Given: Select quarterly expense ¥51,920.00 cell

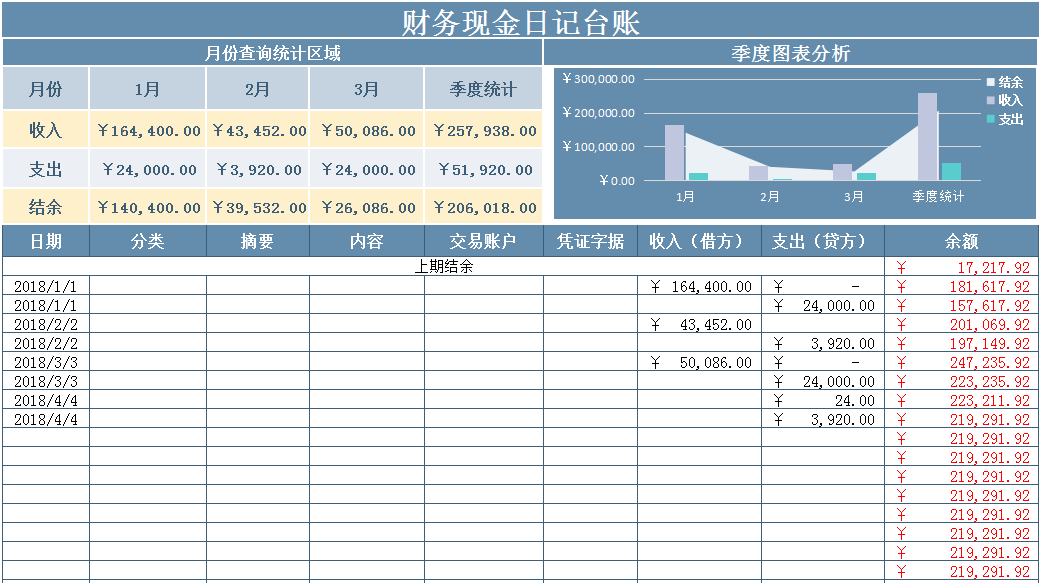Looking at the screenshot, I should (x=484, y=170).
